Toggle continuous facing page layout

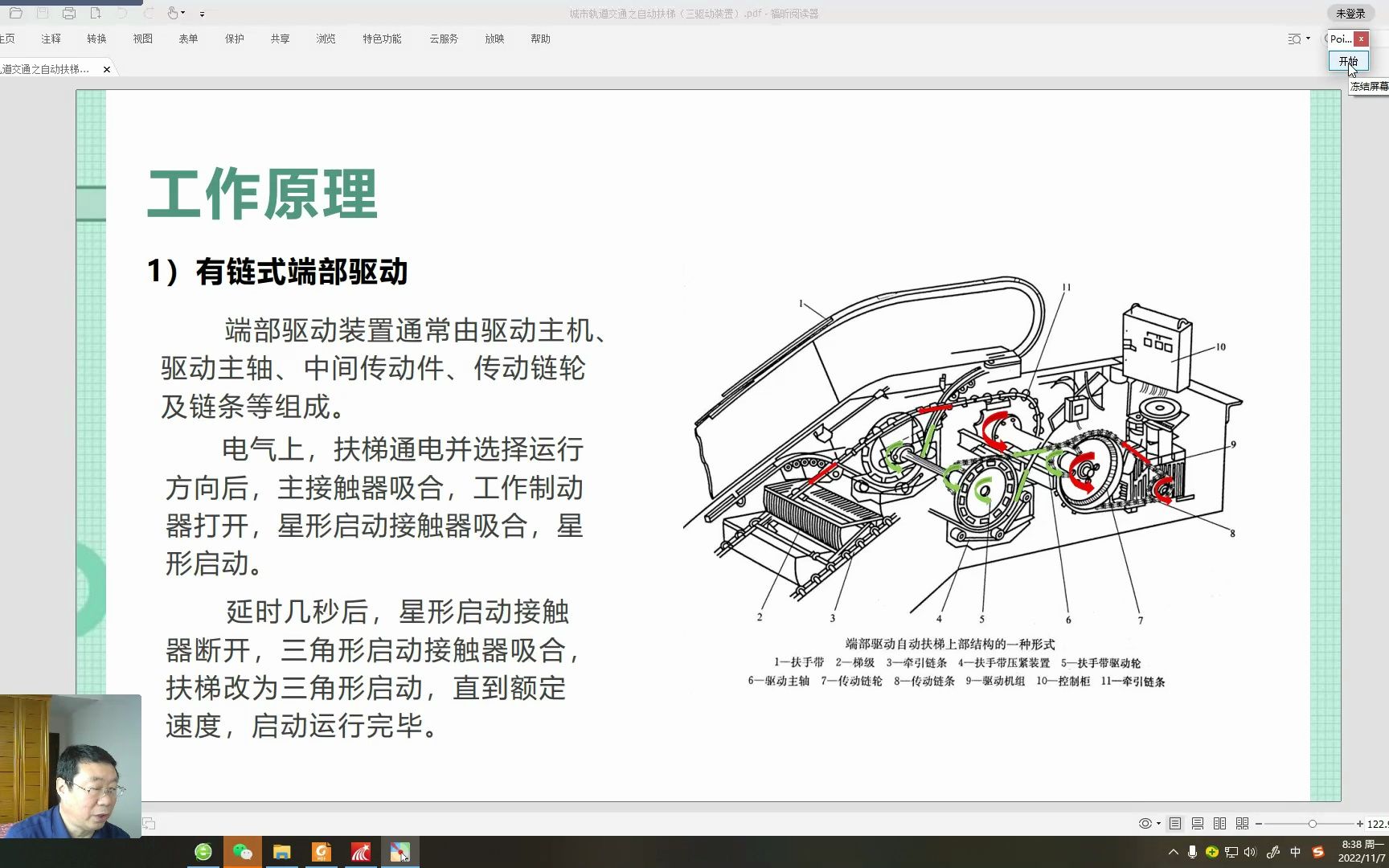pyautogui.click(x=1242, y=823)
